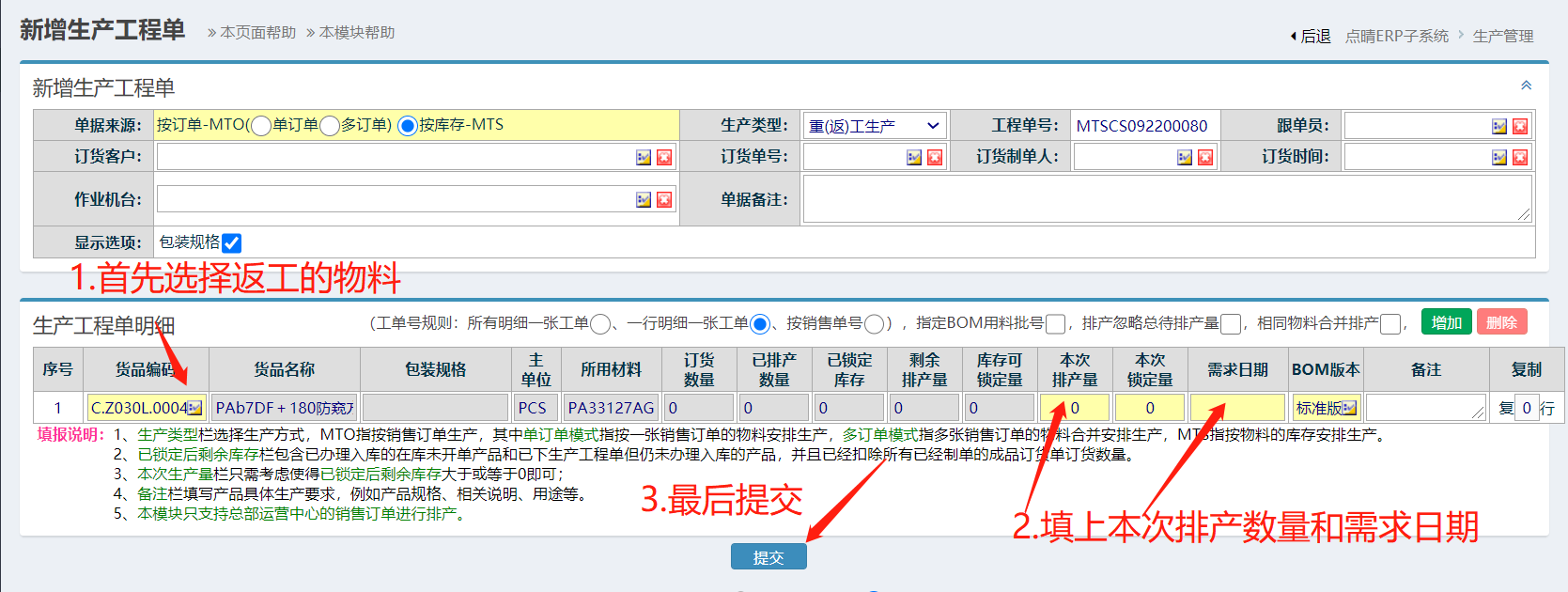Screen dimensions: 1568x592
Task: Go to 生产管理 breadcrumb
Action: pos(1502,37)
